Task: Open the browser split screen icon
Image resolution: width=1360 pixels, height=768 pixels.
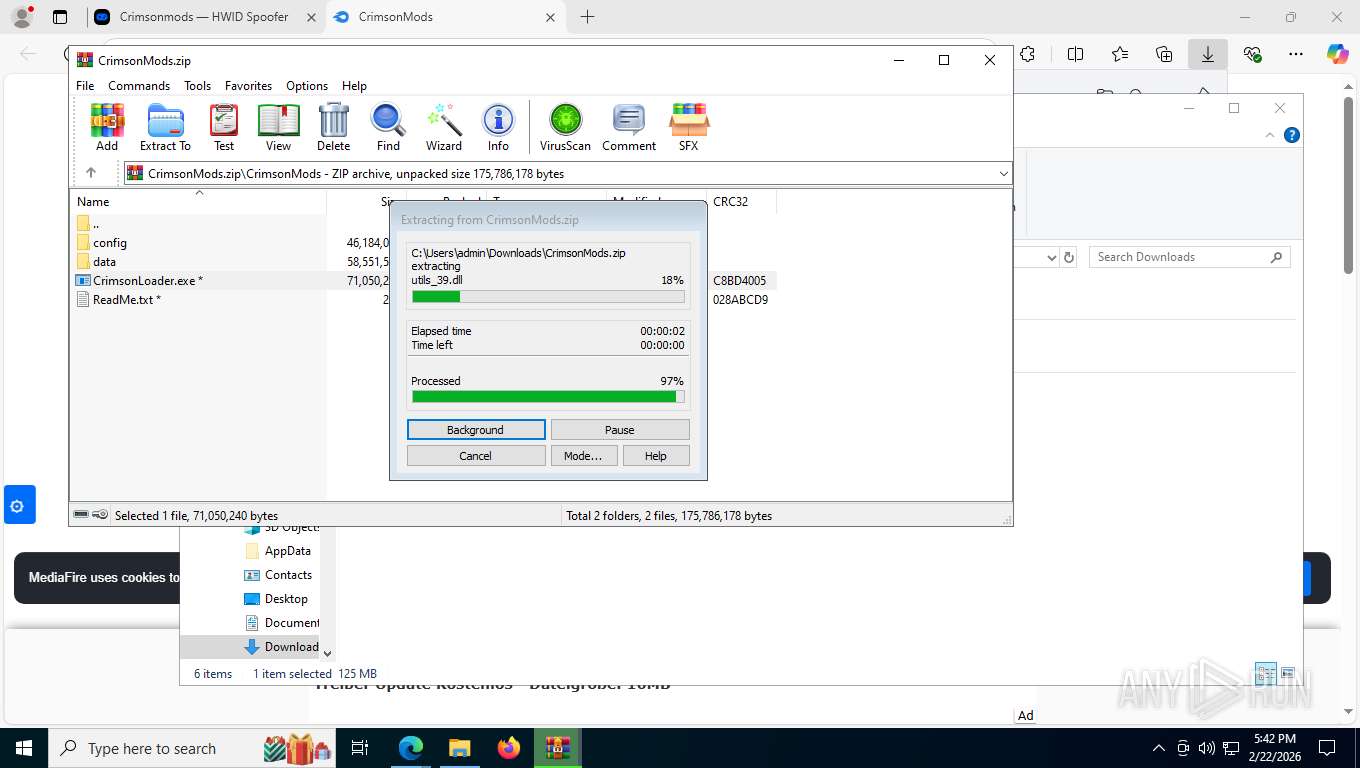Action: (1076, 55)
